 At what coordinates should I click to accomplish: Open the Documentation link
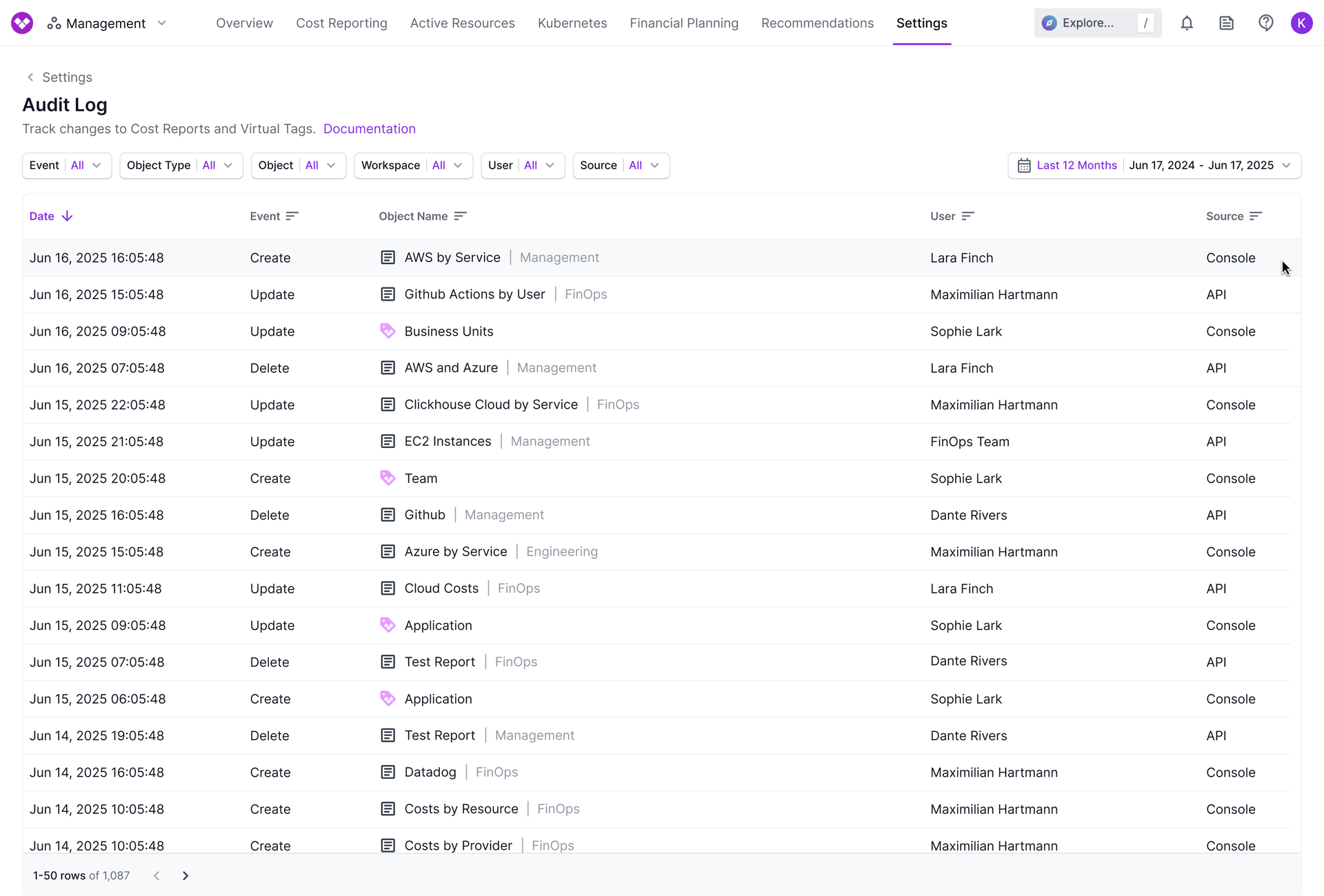click(369, 129)
